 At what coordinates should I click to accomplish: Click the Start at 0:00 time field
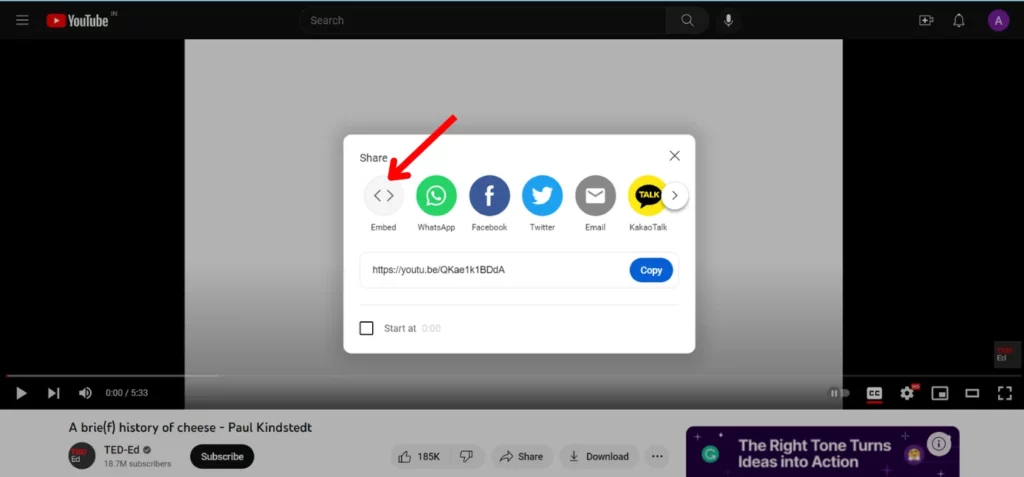pos(431,328)
